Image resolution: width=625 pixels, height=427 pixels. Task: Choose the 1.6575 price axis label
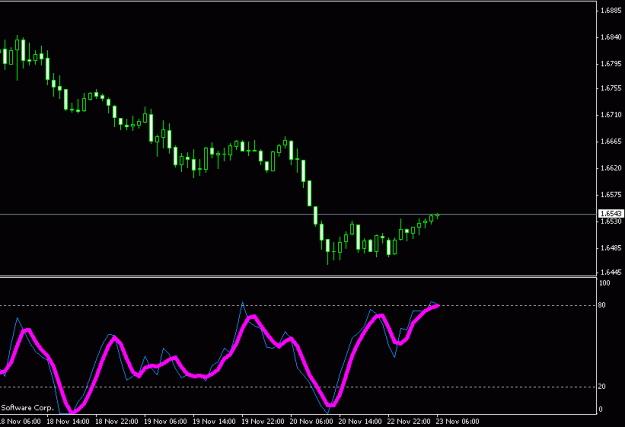(x=611, y=195)
